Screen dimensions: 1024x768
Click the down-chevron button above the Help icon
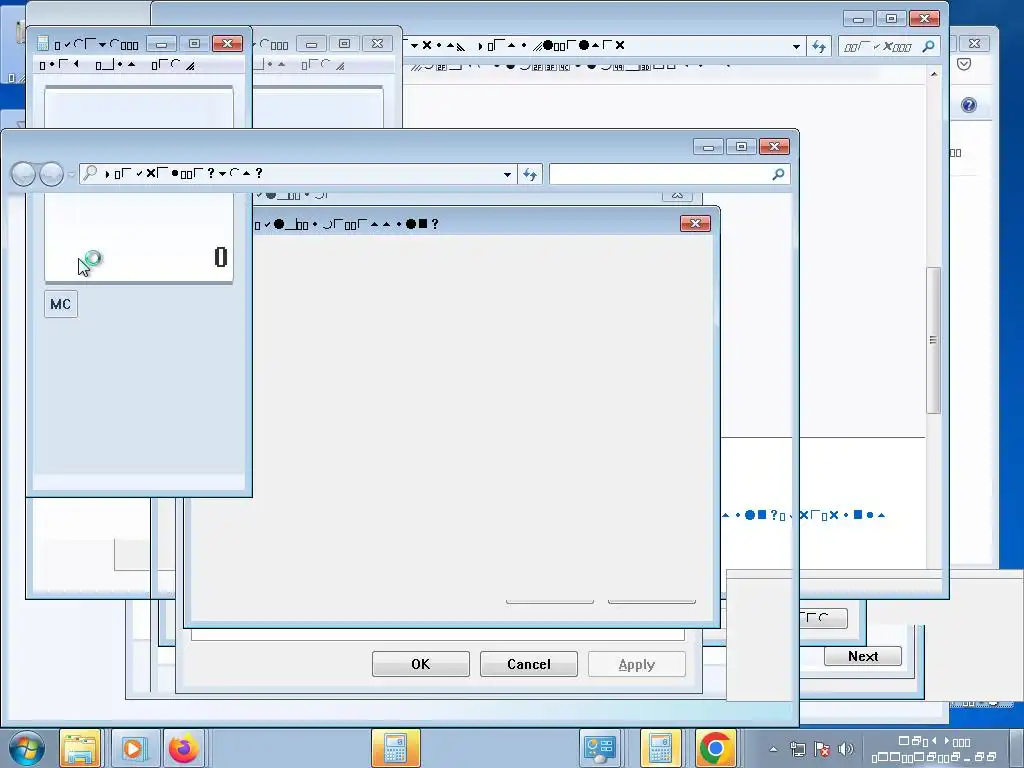click(x=964, y=64)
